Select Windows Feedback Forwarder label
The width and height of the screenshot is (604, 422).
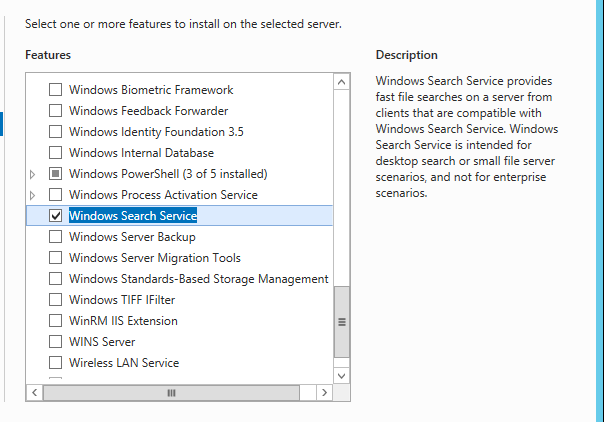pyautogui.click(x=149, y=111)
